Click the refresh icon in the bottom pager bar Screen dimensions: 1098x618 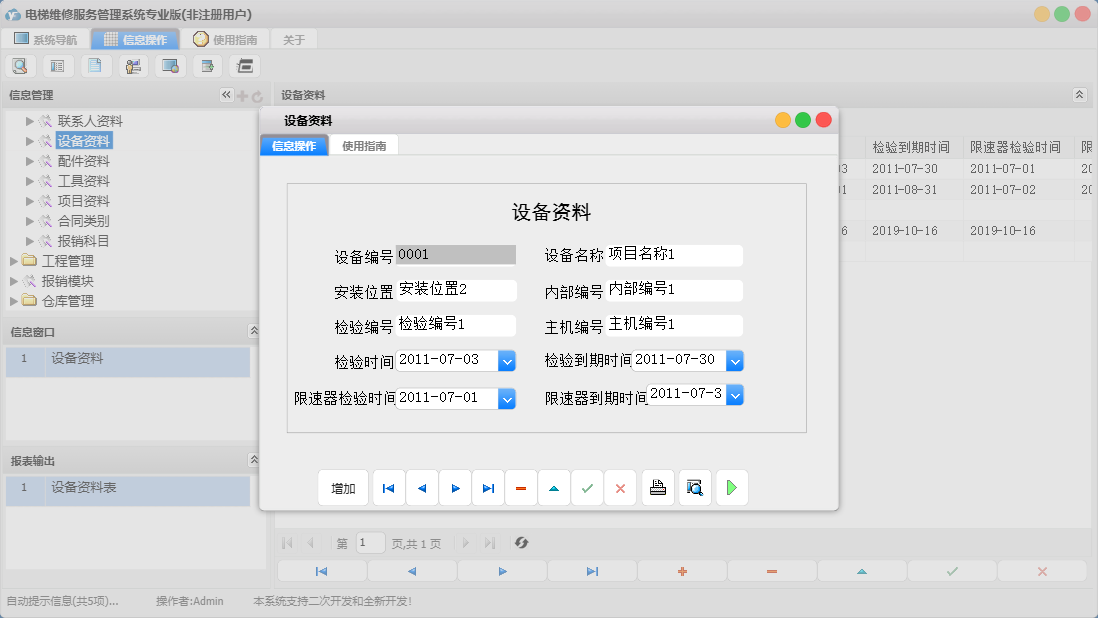[x=521, y=542]
